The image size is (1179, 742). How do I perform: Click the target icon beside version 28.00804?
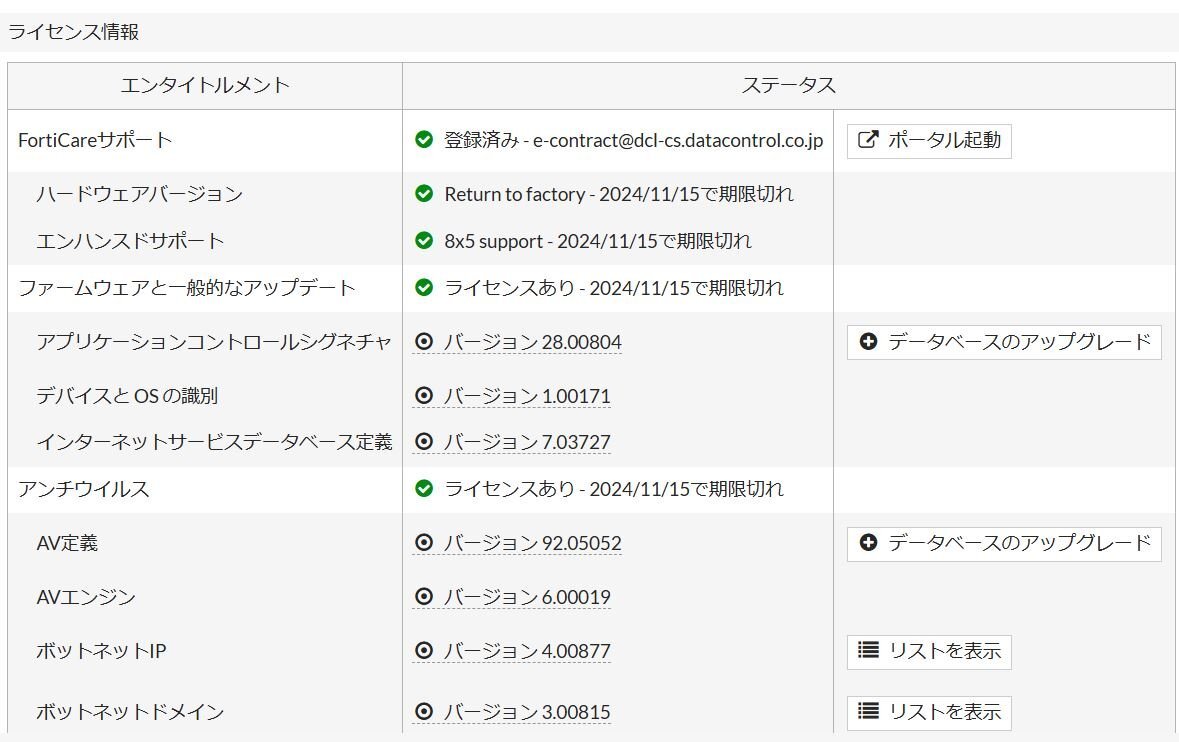click(424, 342)
